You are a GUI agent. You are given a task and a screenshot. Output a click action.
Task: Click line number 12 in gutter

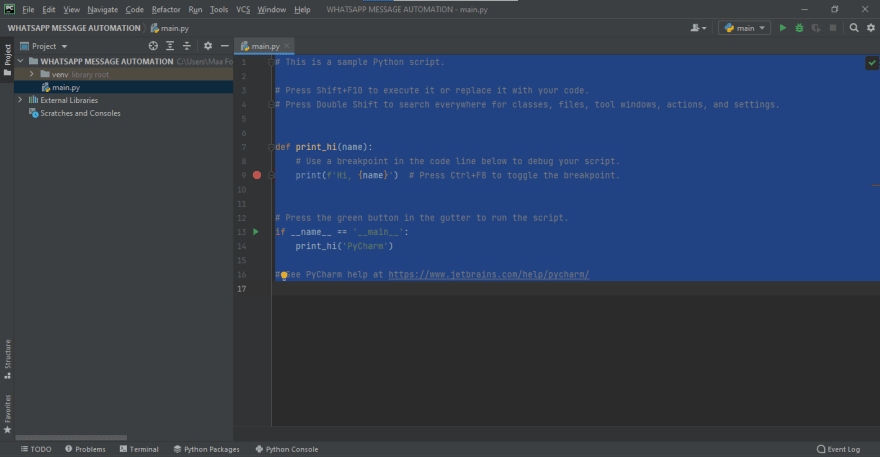pos(241,218)
